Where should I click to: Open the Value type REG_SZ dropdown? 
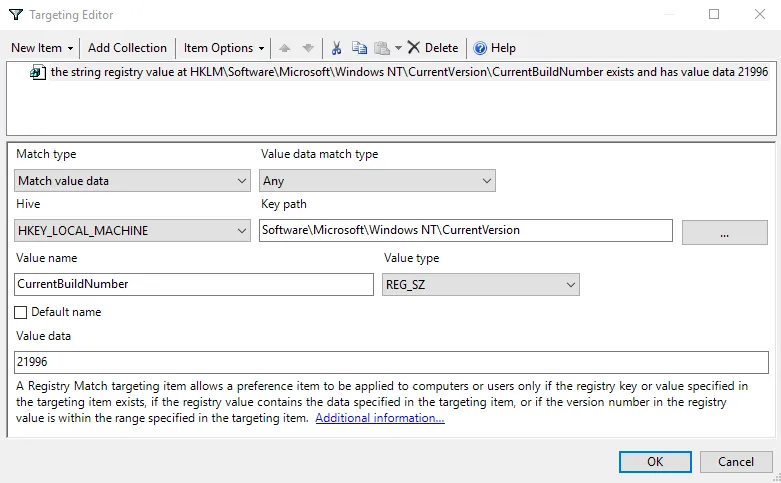tap(480, 284)
